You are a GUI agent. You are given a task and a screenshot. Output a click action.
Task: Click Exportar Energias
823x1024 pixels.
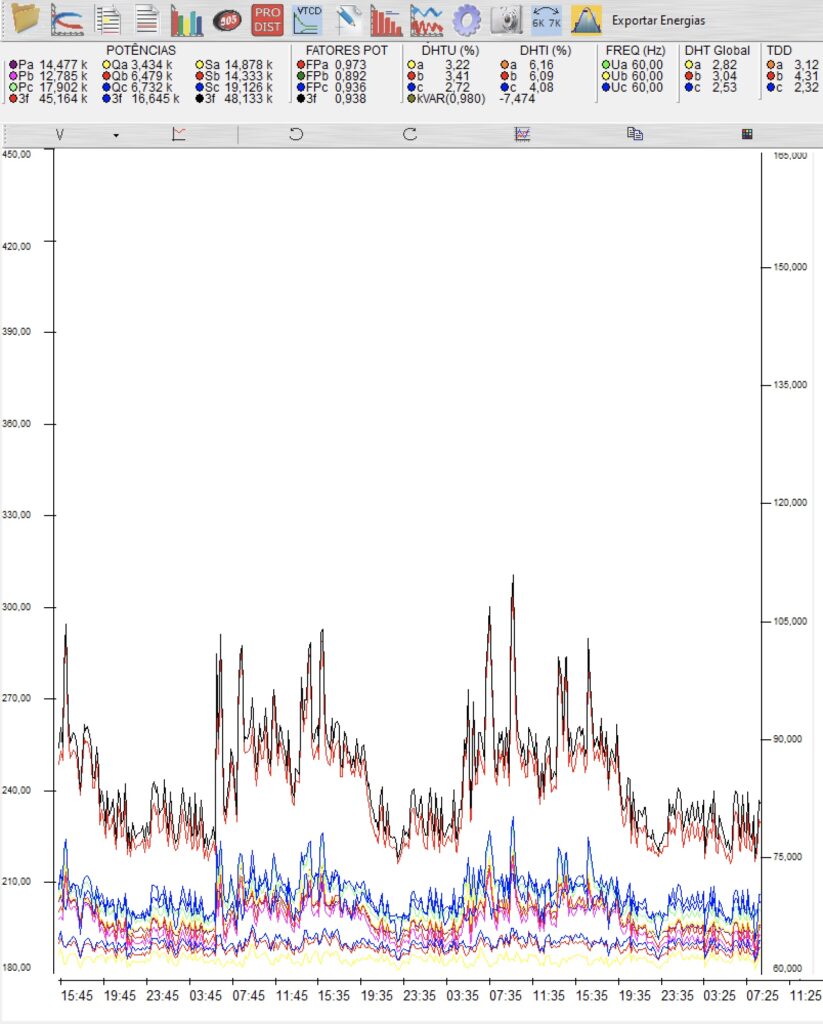[658, 20]
